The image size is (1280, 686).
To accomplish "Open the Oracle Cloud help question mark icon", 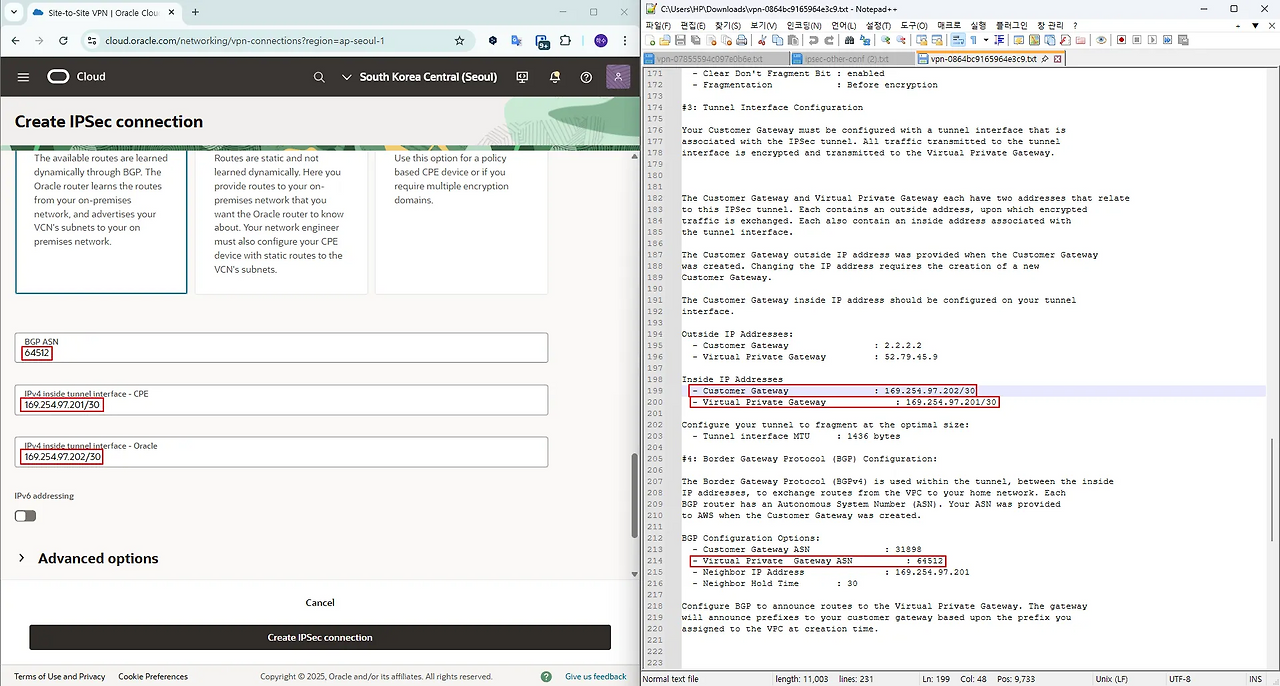I will click(x=586, y=77).
